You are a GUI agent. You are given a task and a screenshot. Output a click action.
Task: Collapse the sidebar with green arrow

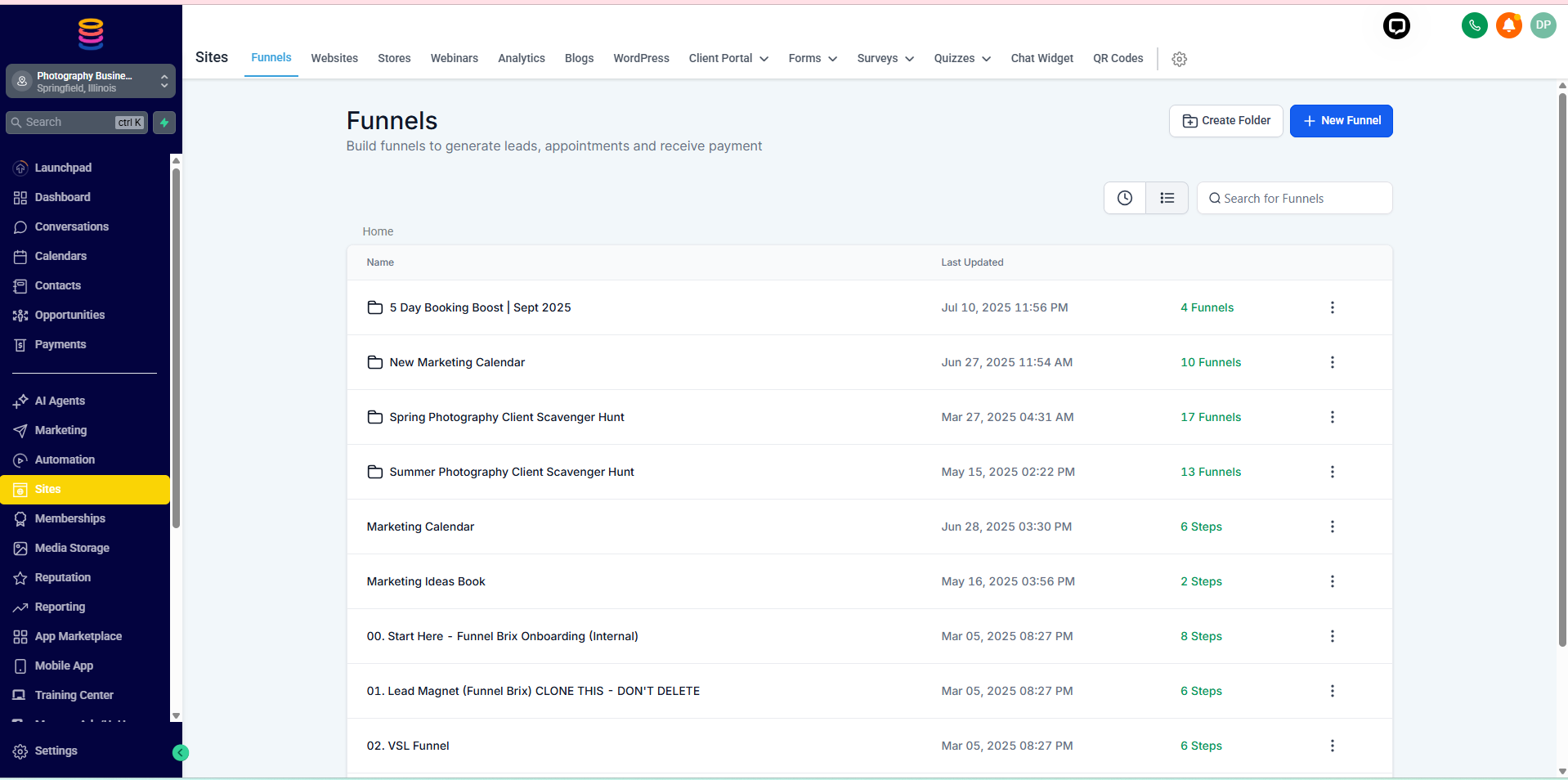[x=181, y=753]
